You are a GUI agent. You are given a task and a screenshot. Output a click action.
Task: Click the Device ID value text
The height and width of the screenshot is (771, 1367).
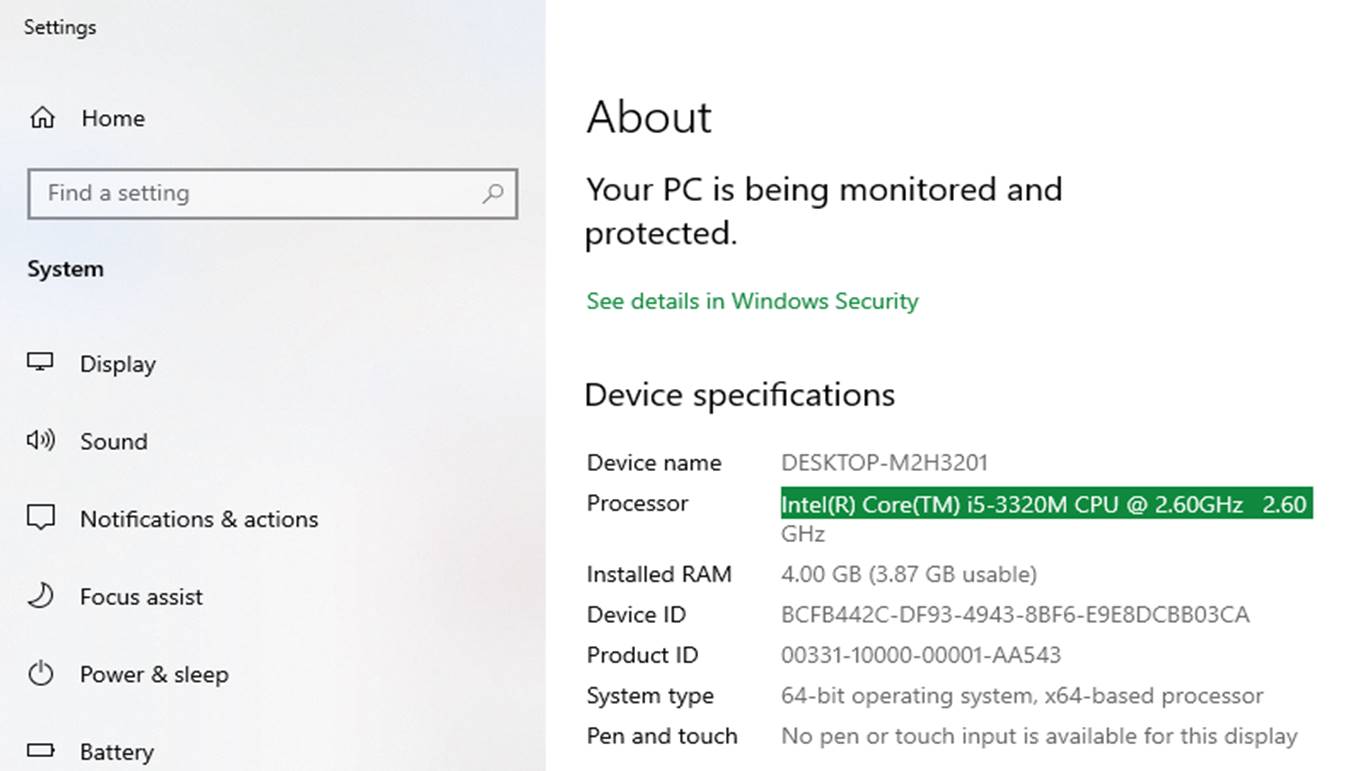[1015, 614]
